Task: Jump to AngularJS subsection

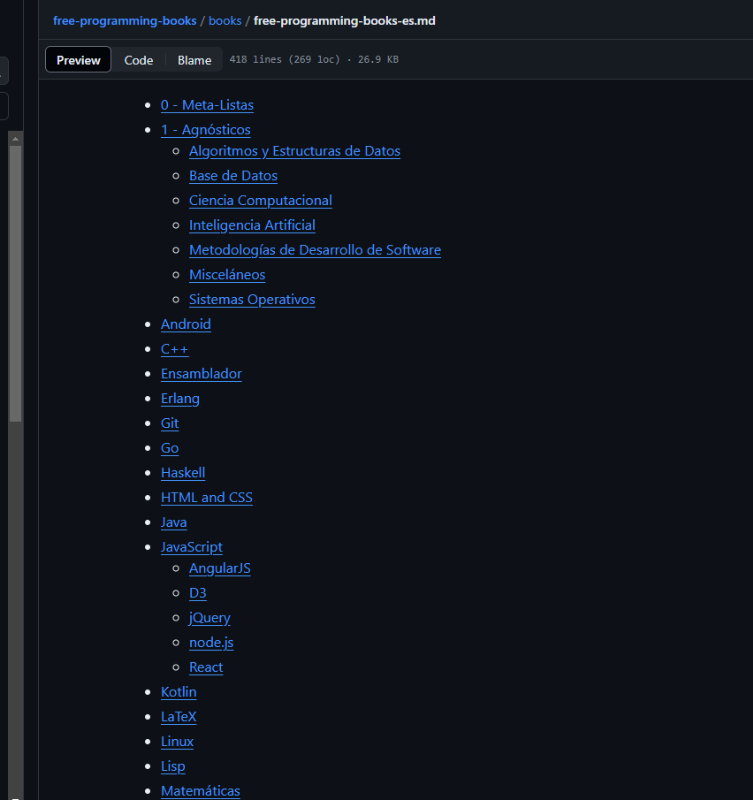Action: 219,568
